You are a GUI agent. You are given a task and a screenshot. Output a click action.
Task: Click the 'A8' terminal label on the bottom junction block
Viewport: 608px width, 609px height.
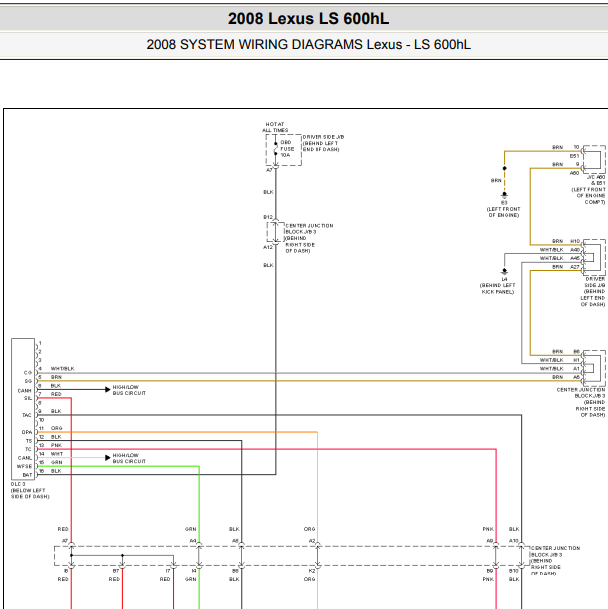235,541
